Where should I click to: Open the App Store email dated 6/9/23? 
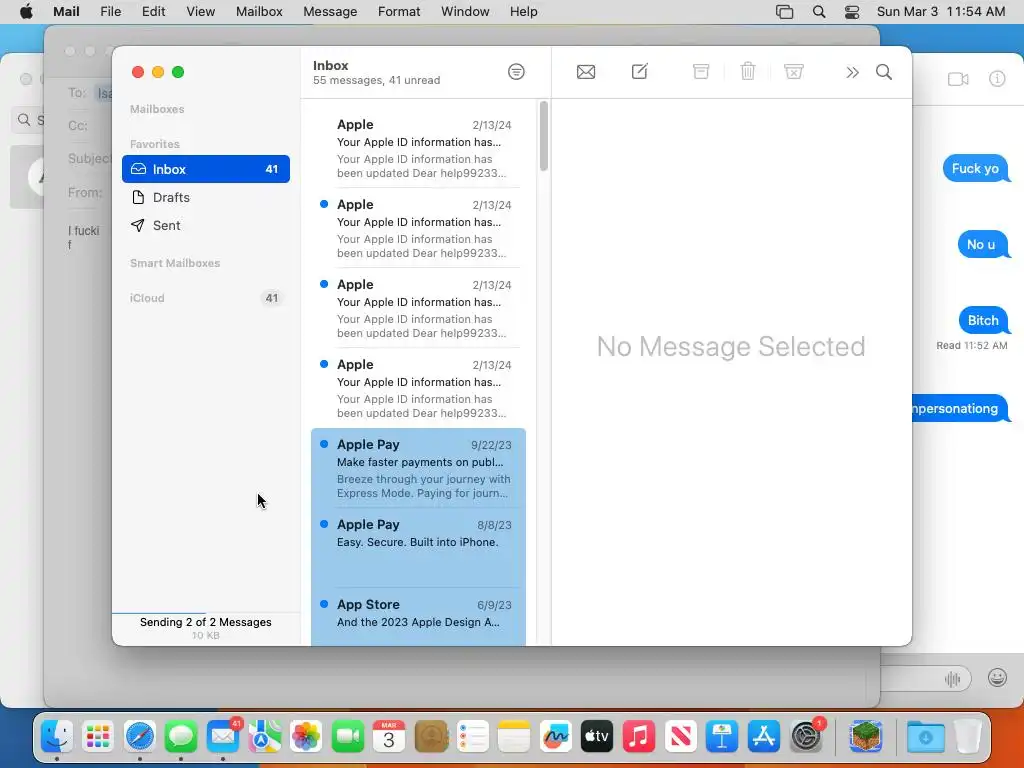[x=419, y=616]
